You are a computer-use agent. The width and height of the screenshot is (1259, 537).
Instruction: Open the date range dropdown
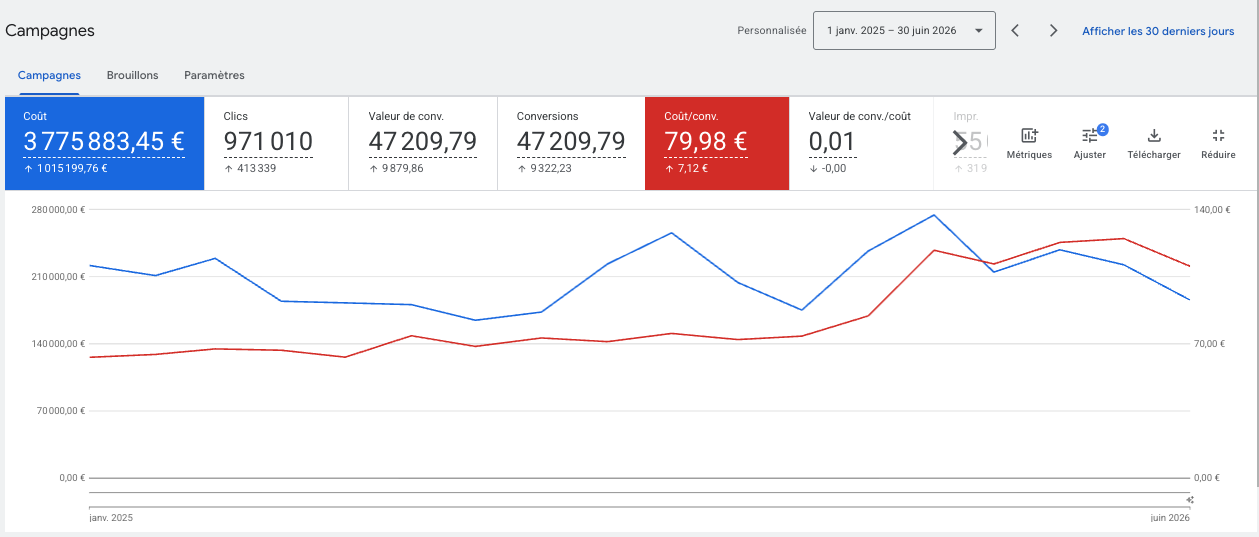click(x=905, y=31)
